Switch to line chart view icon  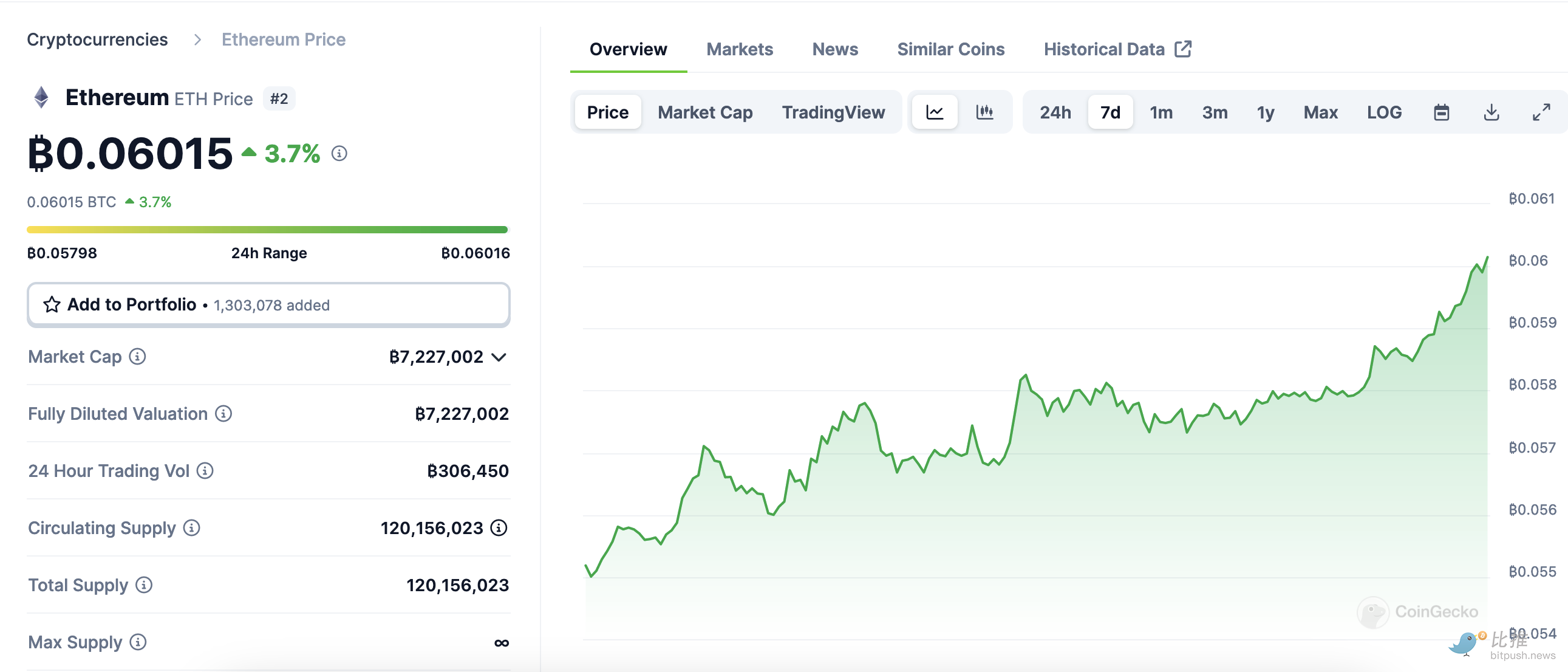[935, 112]
